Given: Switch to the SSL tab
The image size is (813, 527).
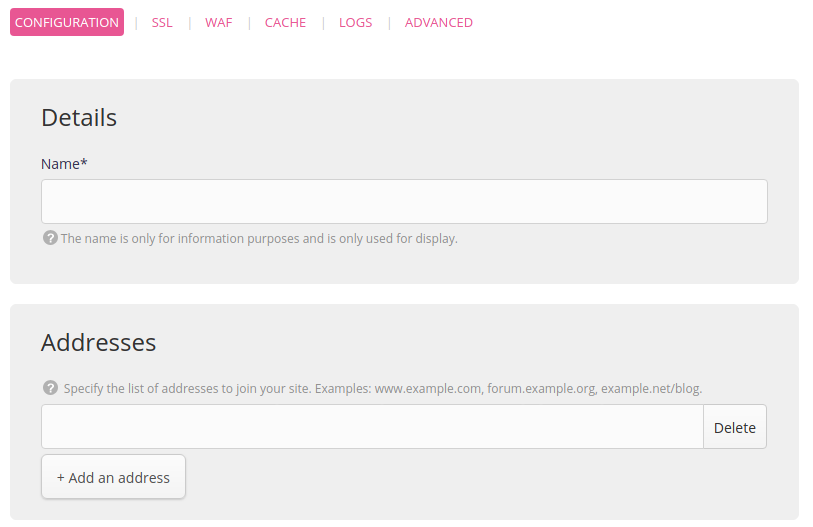Looking at the screenshot, I should [x=162, y=22].
